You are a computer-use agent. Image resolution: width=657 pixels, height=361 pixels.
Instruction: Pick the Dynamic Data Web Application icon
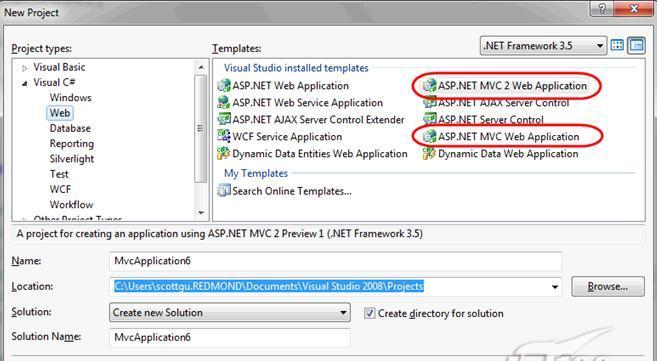coord(429,154)
